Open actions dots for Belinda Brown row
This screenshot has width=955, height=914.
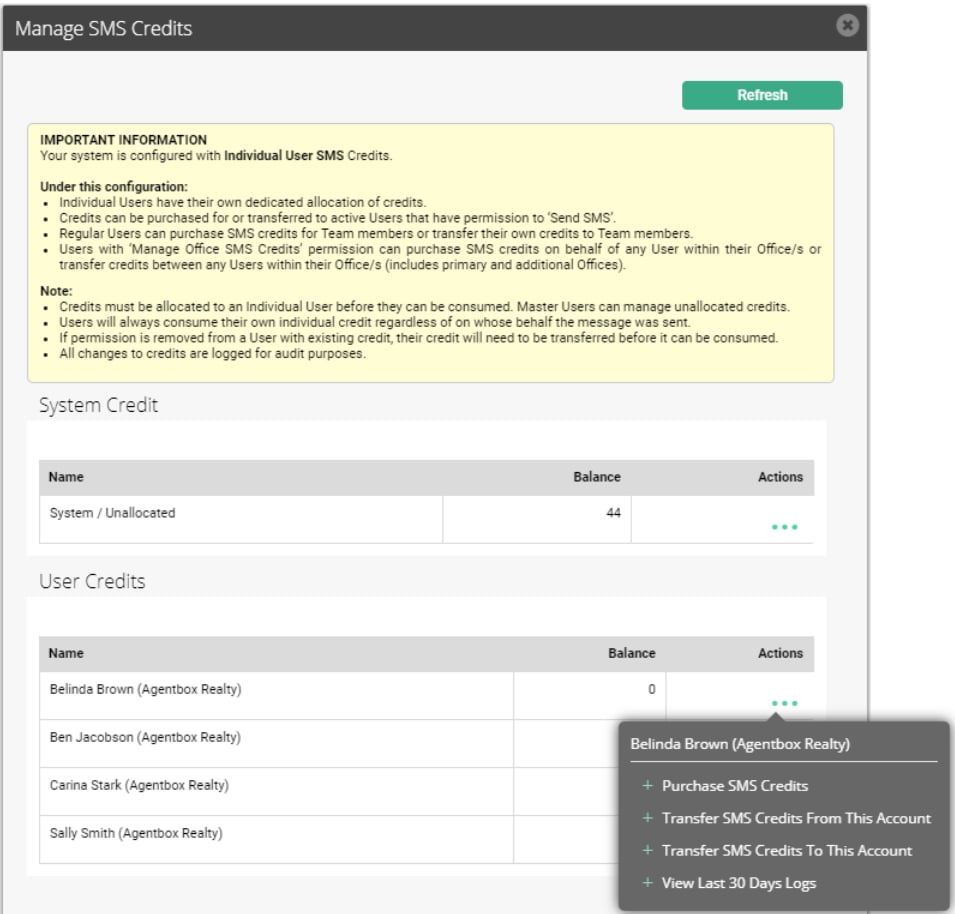(784, 703)
